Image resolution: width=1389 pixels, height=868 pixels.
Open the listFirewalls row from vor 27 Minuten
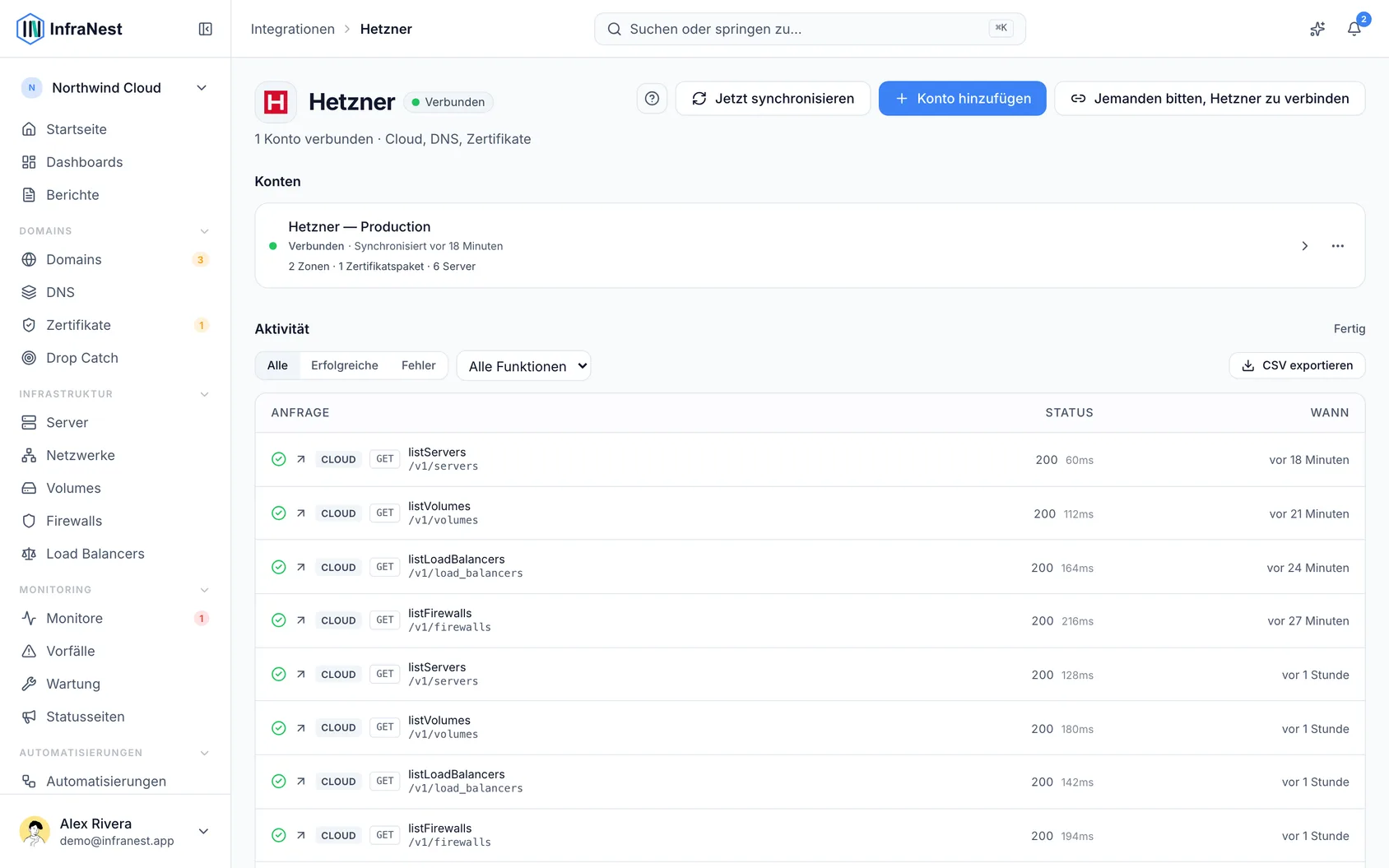click(810, 620)
